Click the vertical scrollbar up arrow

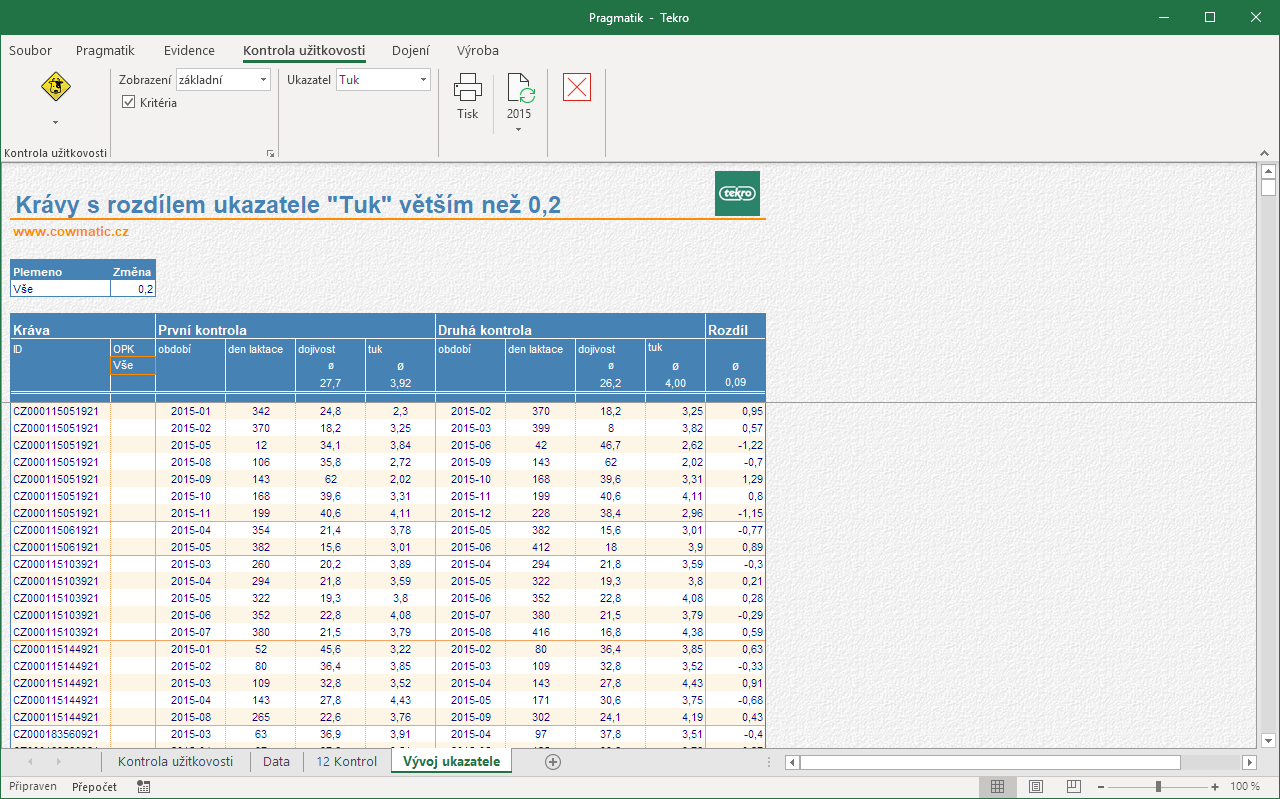click(1268, 171)
